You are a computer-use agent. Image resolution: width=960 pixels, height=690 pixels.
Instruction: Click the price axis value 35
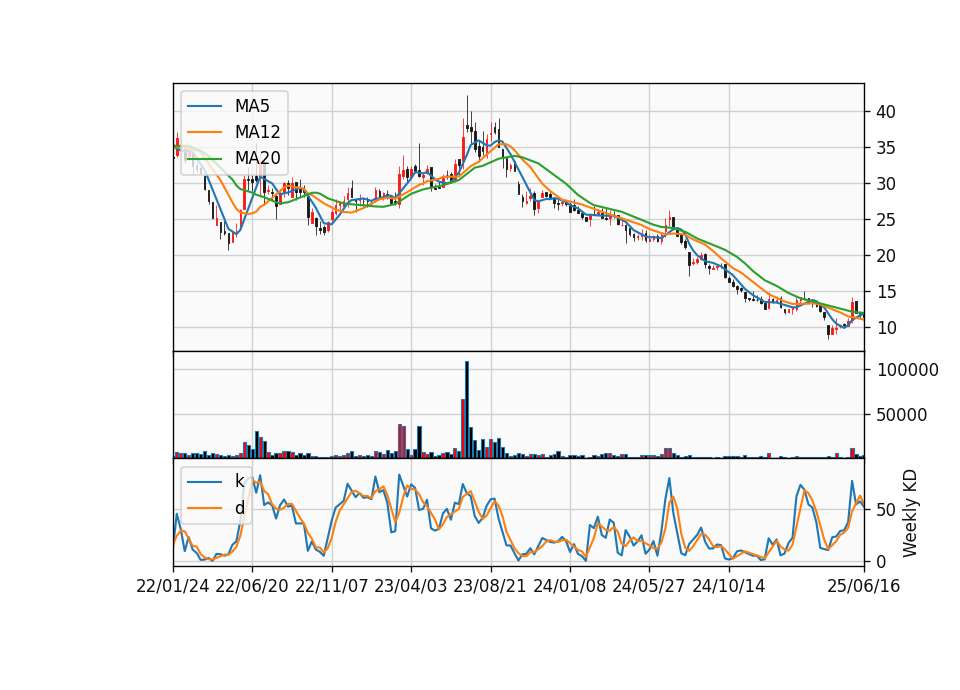click(x=886, y=148)
